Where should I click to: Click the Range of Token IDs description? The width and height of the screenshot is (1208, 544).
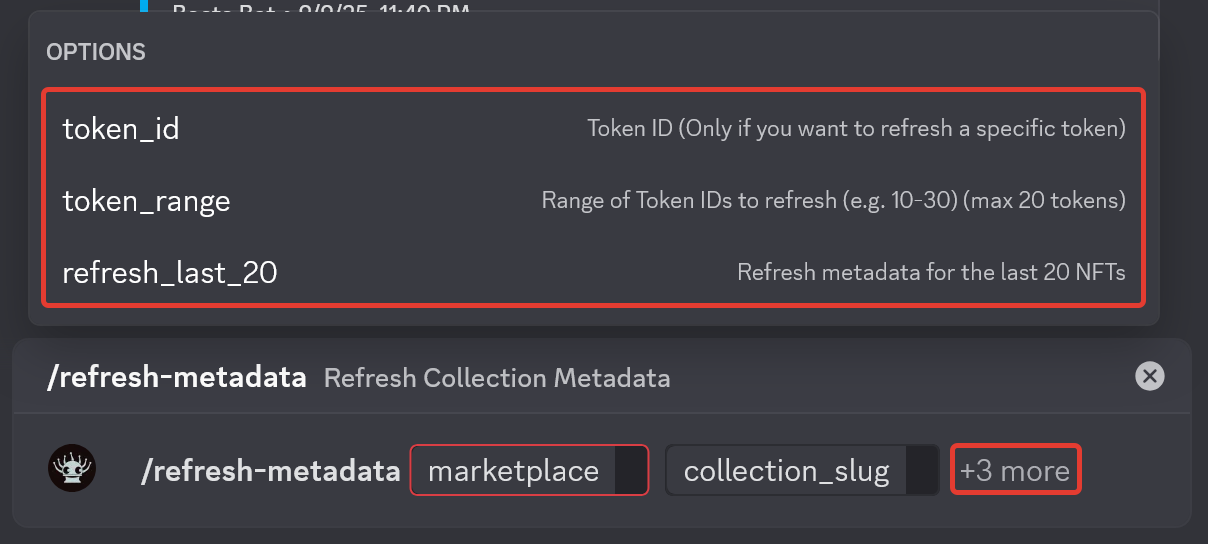point(833,201)
